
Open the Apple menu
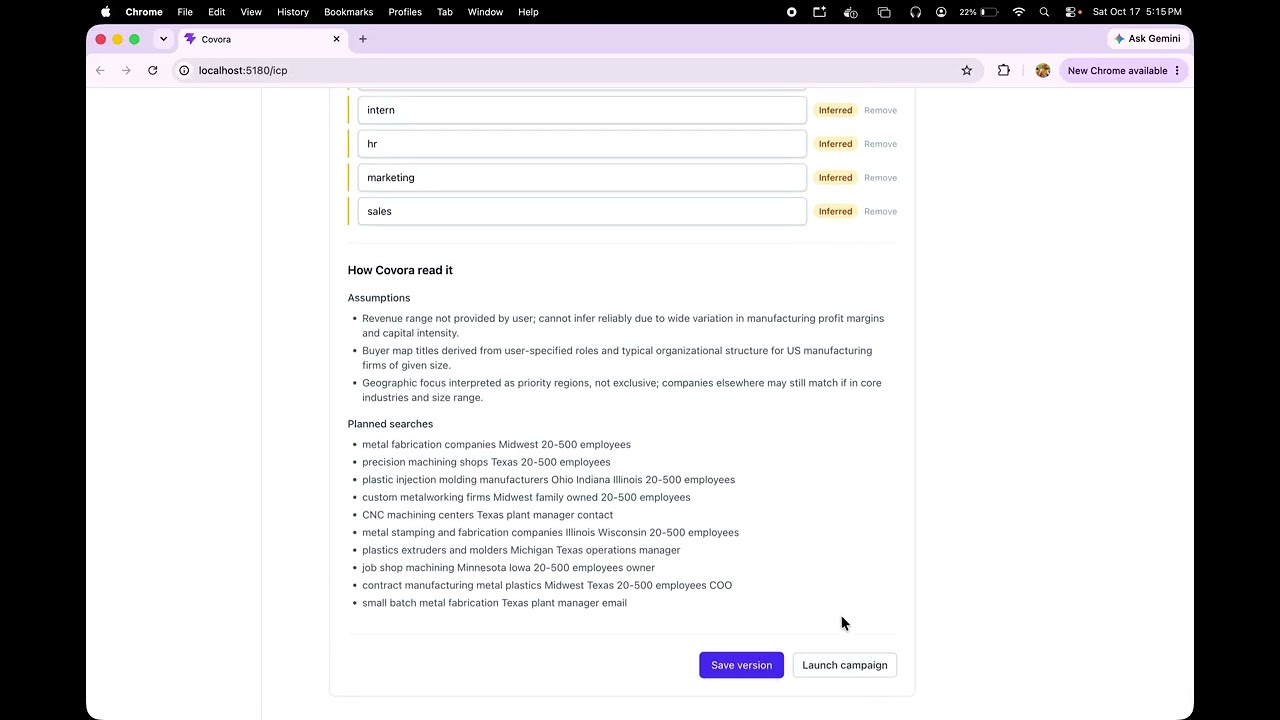coord(105,12)
